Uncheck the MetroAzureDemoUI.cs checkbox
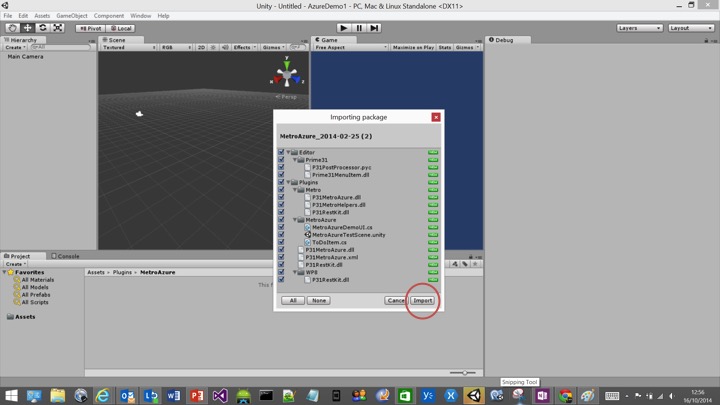This screenshot has height=405, width=720. [x=281, y=227]
